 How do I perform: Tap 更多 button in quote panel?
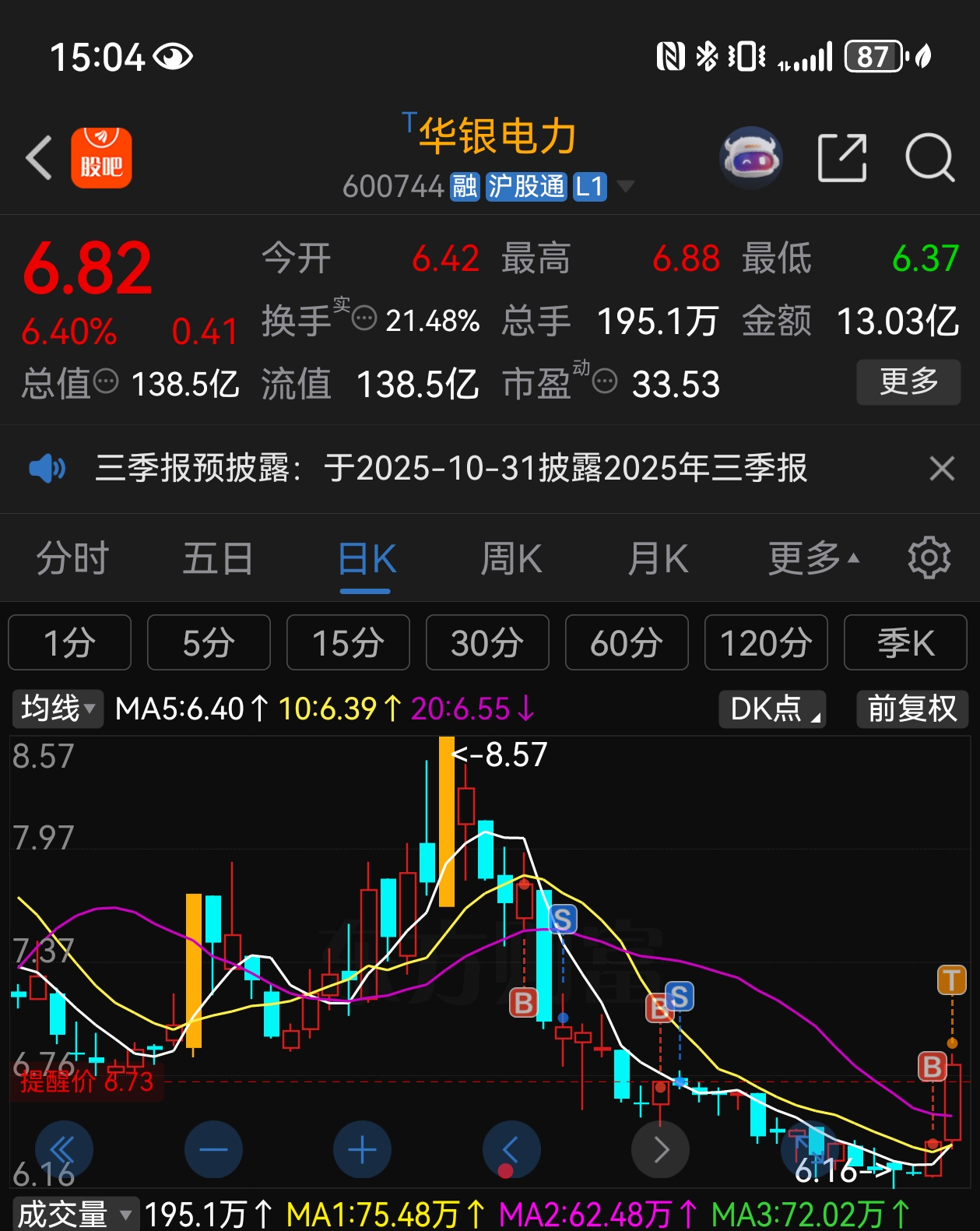tap(908, 382)
